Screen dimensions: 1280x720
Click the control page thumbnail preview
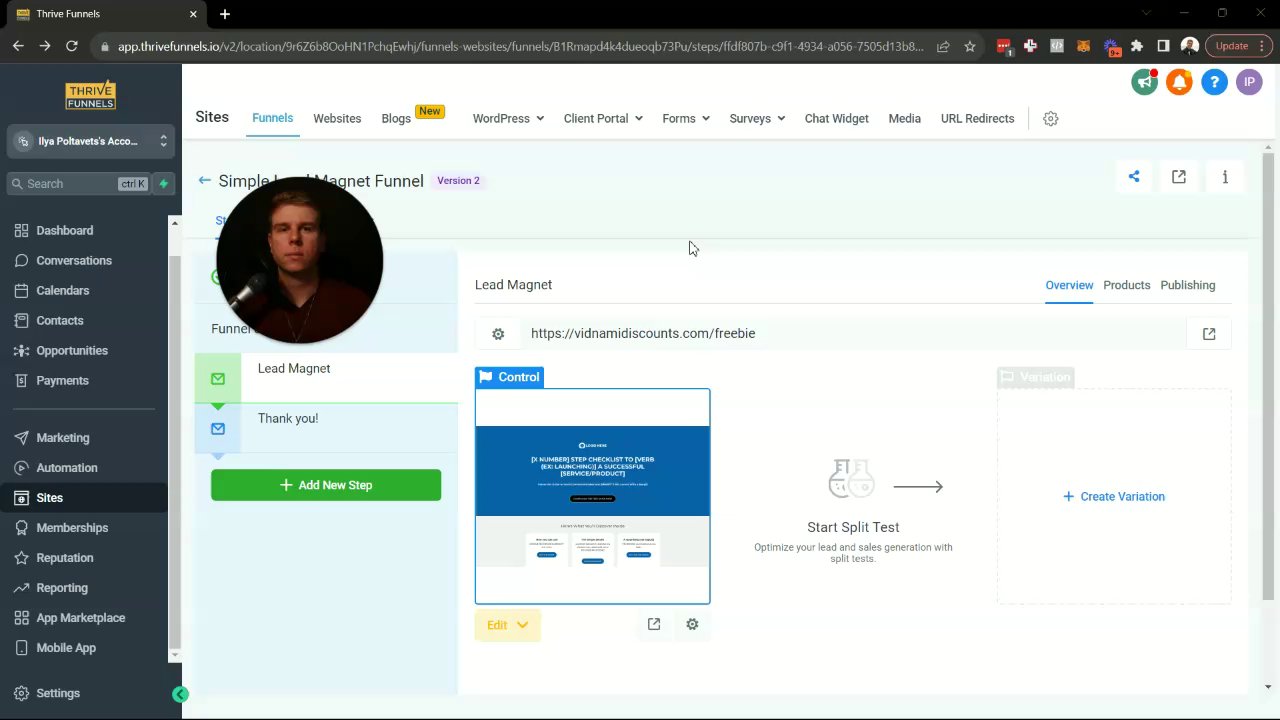pos(592,496)
